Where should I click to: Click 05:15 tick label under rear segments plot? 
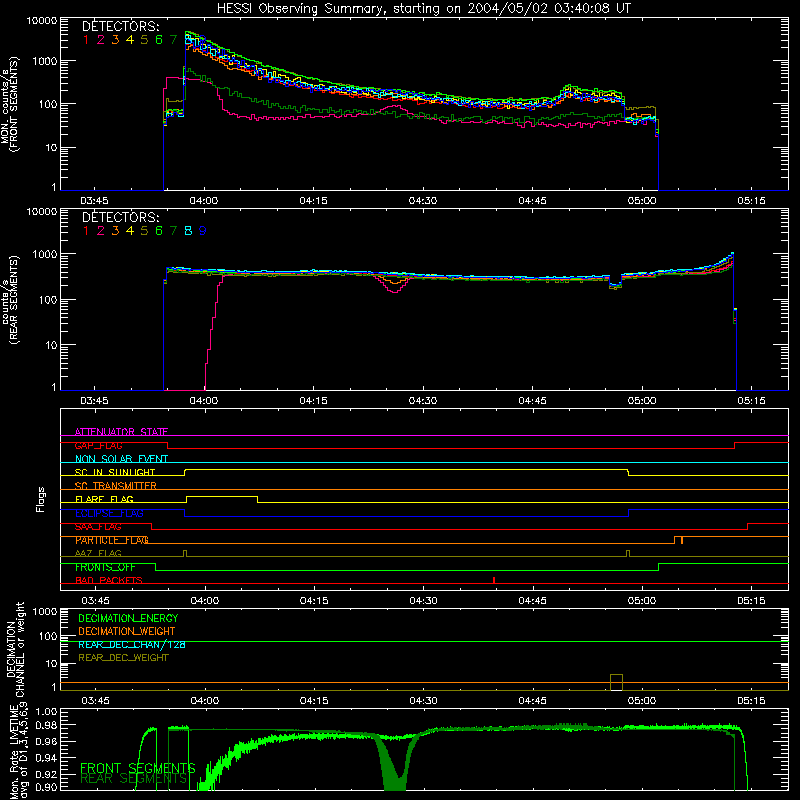click(752, 401)
